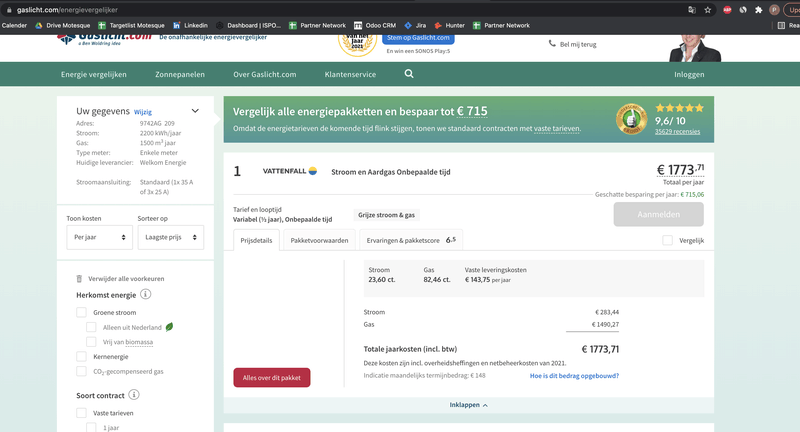
Task: Tick the Groene stroom checkbox
Action: pos(81,312)
